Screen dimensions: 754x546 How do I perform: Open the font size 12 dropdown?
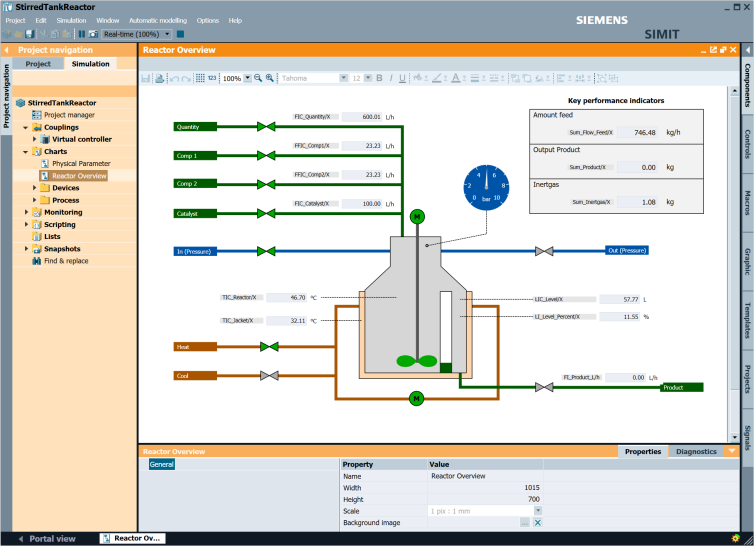point(368,78)
